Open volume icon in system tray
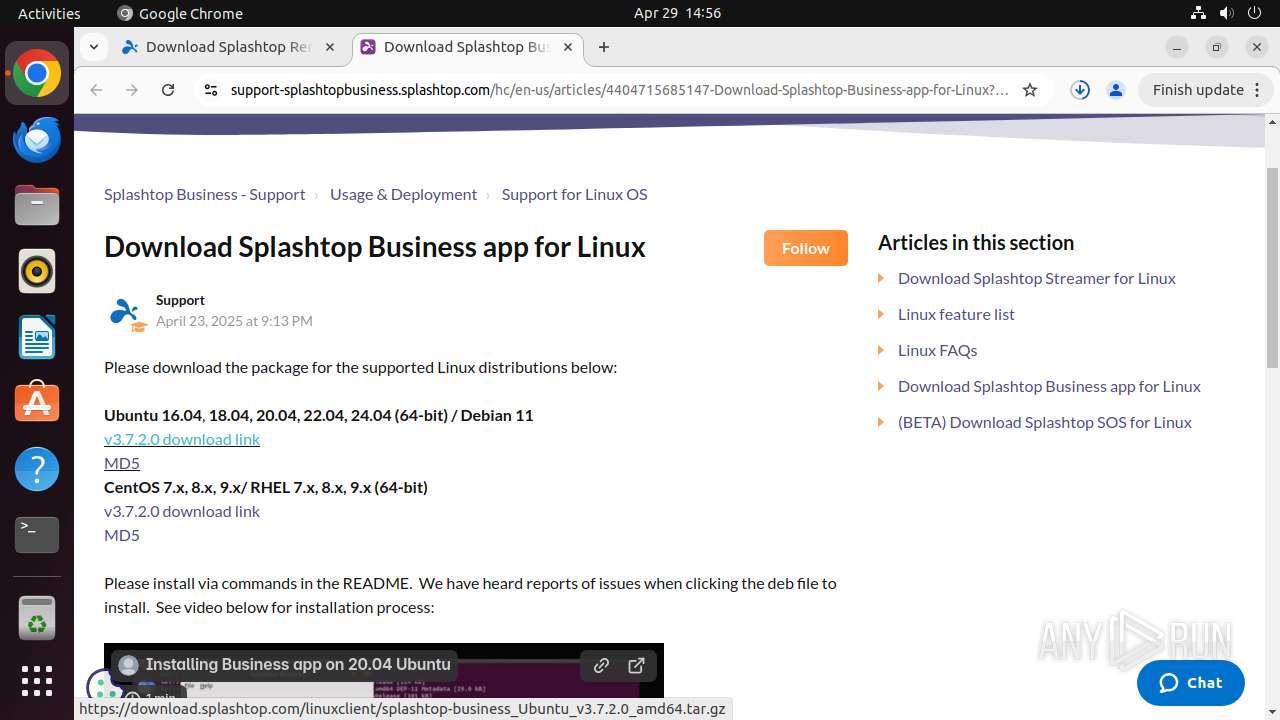This screenshot has height=720, width=1280. (1227, 13)
